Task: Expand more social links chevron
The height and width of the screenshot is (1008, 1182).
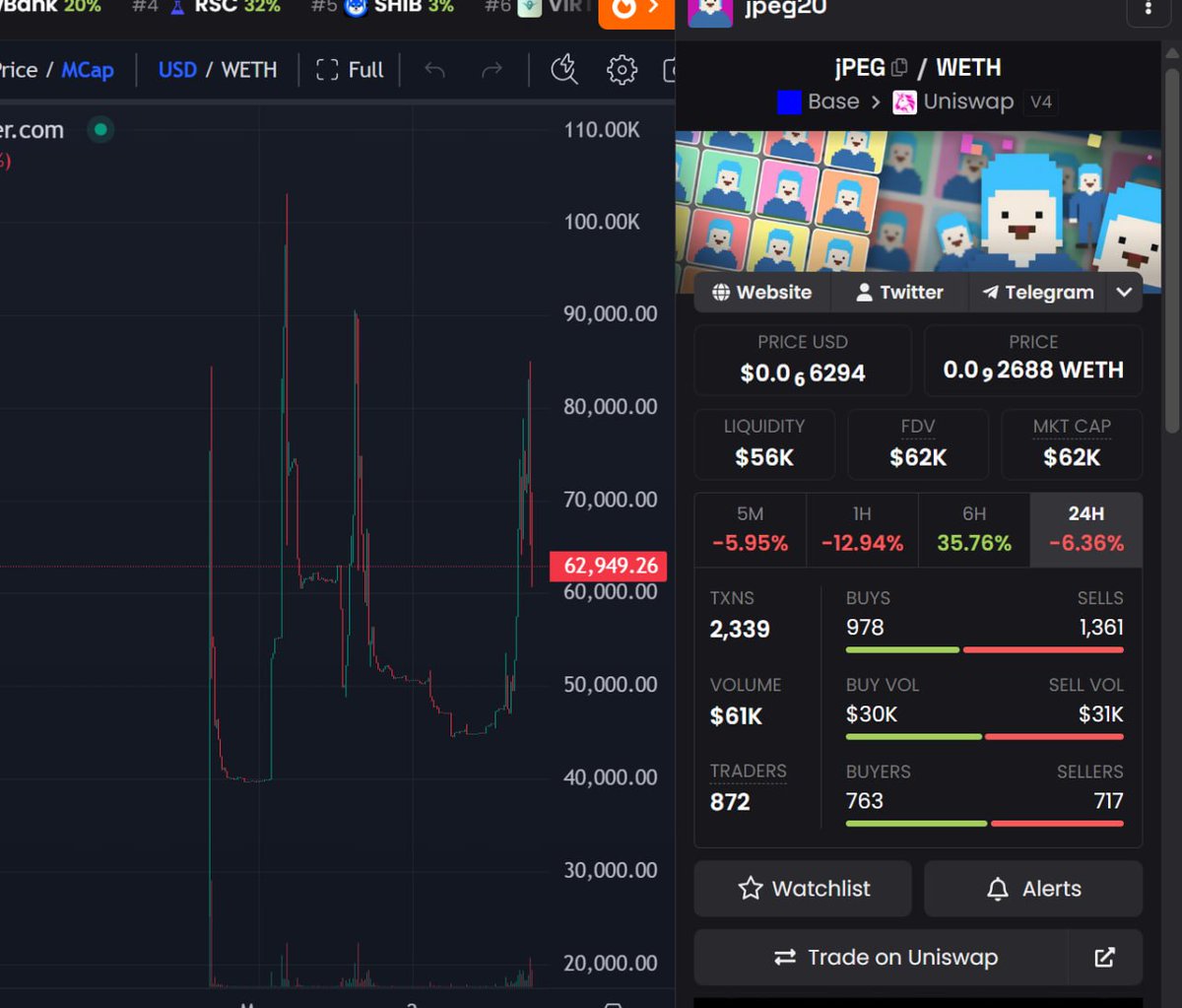Action: pos(1124,293)
